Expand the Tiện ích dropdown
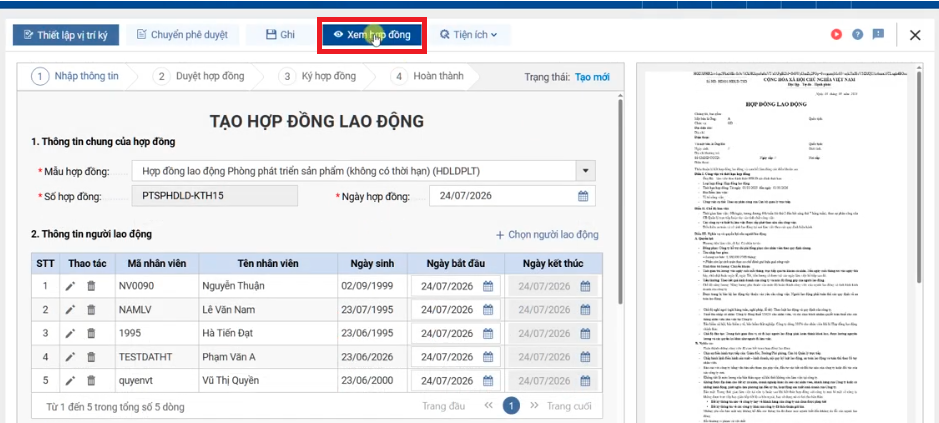This screenshot has width=939, height=423. (469, 35)
